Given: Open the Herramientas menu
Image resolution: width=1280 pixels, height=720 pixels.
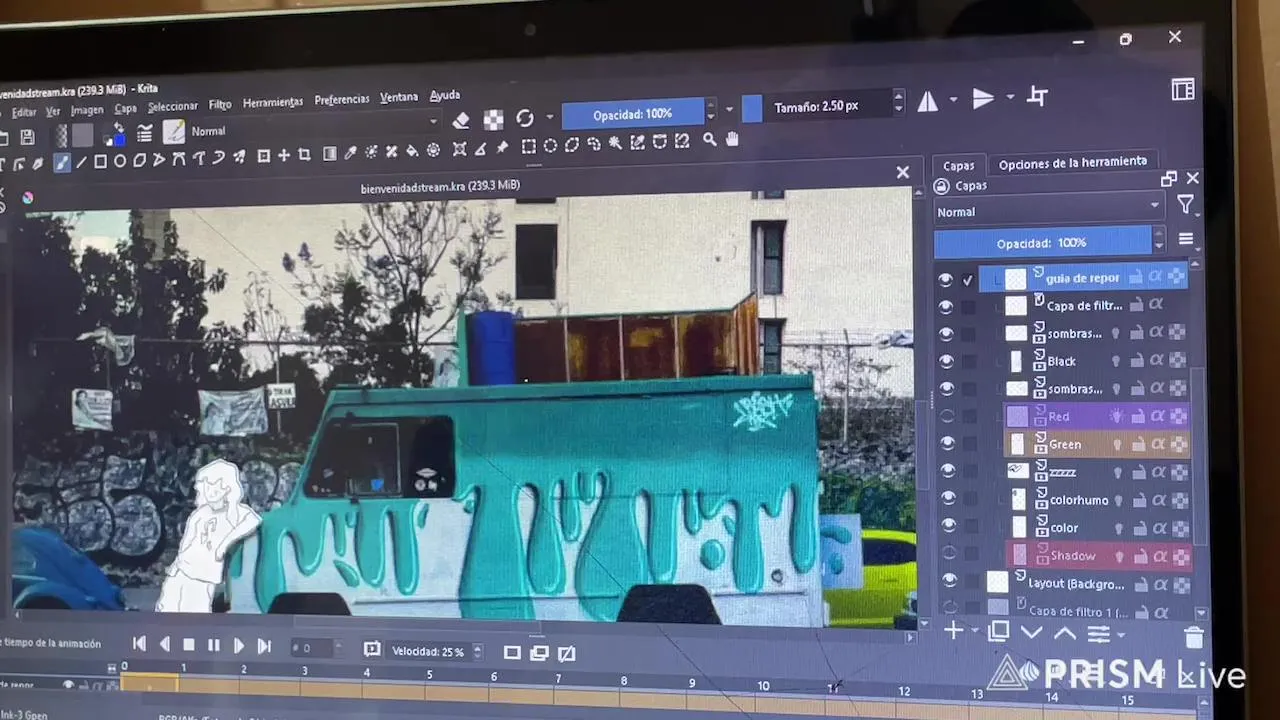Looking at the screenshot, I should 273,103.
